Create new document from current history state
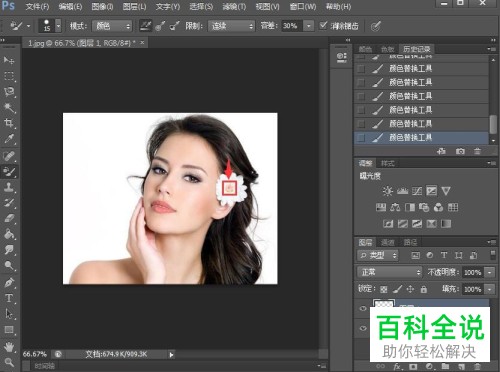The width and height of the screenshot is (500, 372). point(442,151)
